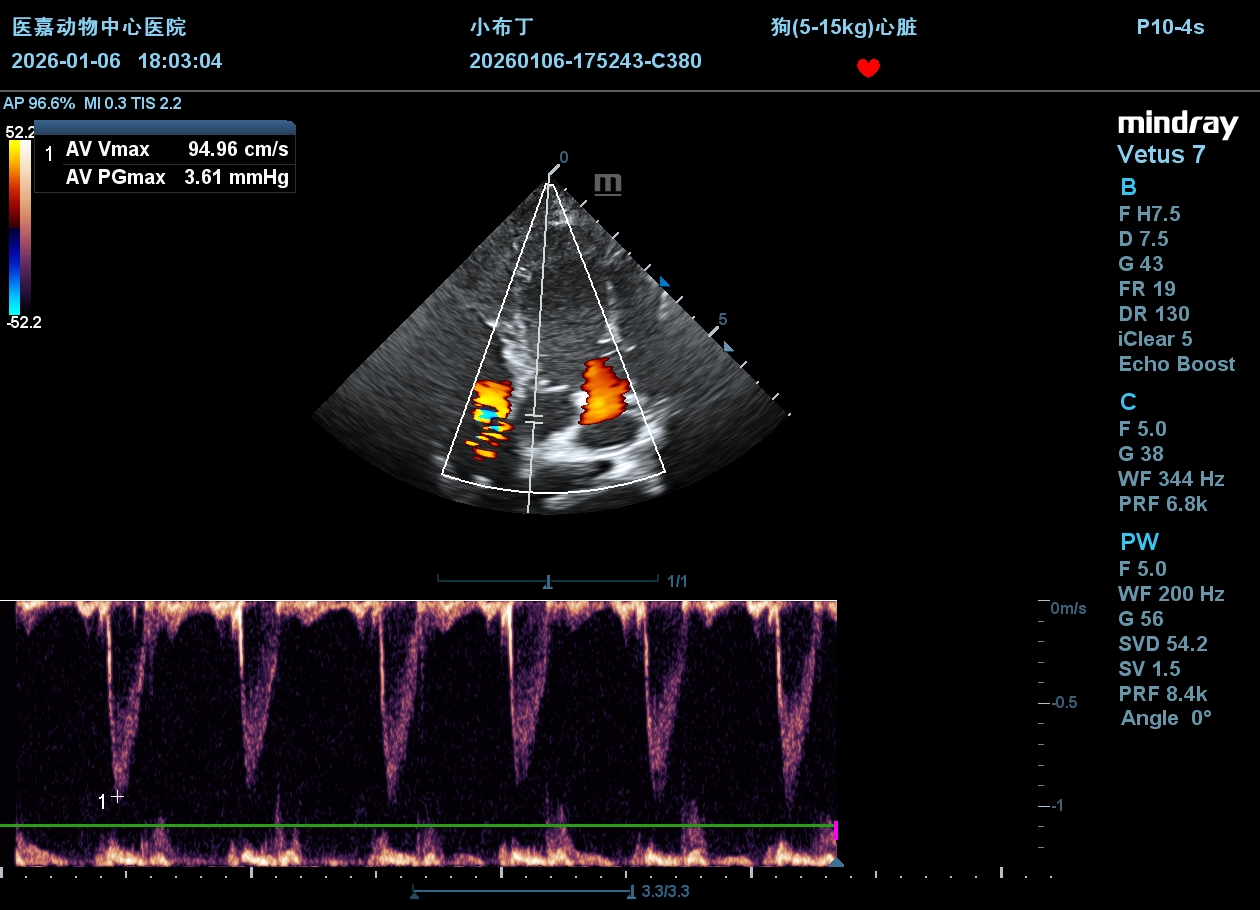Screen dimensions: 1260x910
Task: Click the exam preset 狗(5-15kg)心脏
Action: click(844, 28)
